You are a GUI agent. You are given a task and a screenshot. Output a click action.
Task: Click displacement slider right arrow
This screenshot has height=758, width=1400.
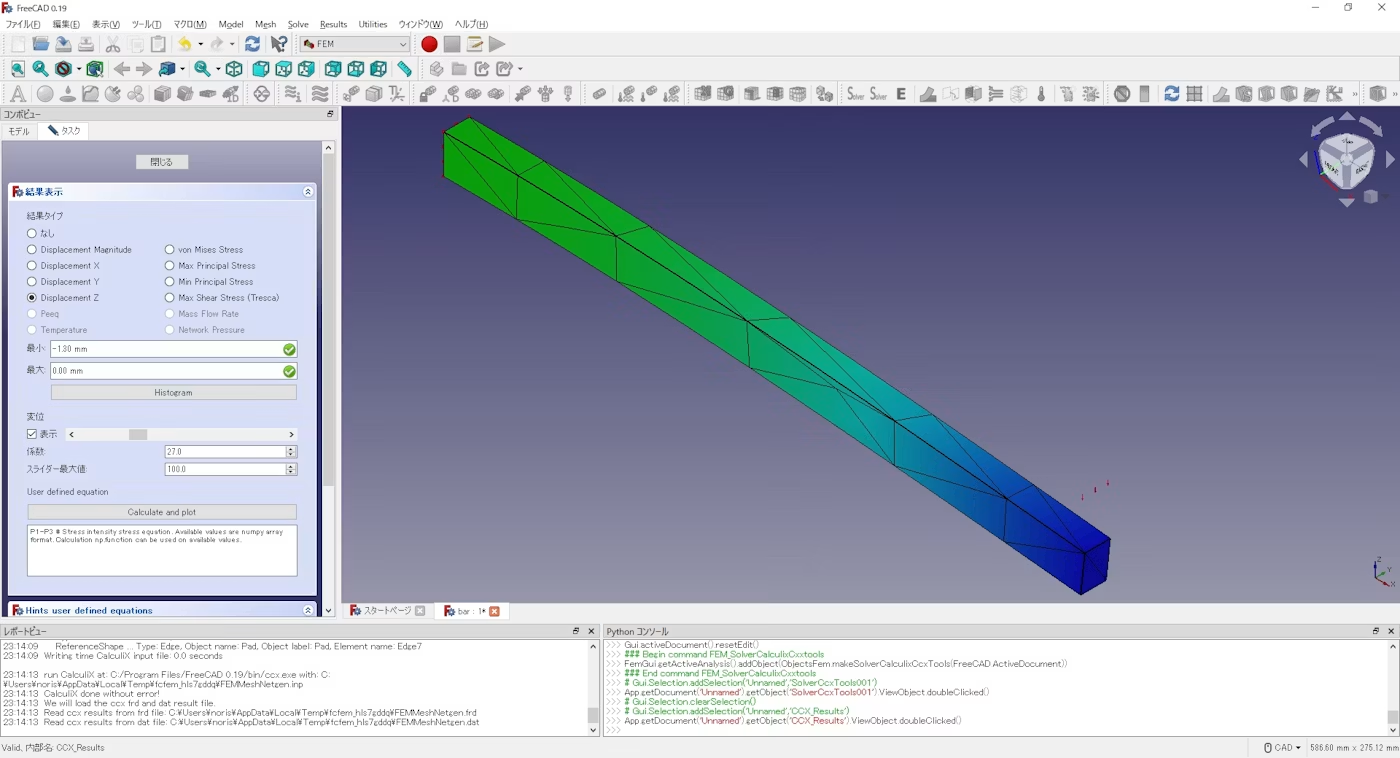click(x=291, y=434)
